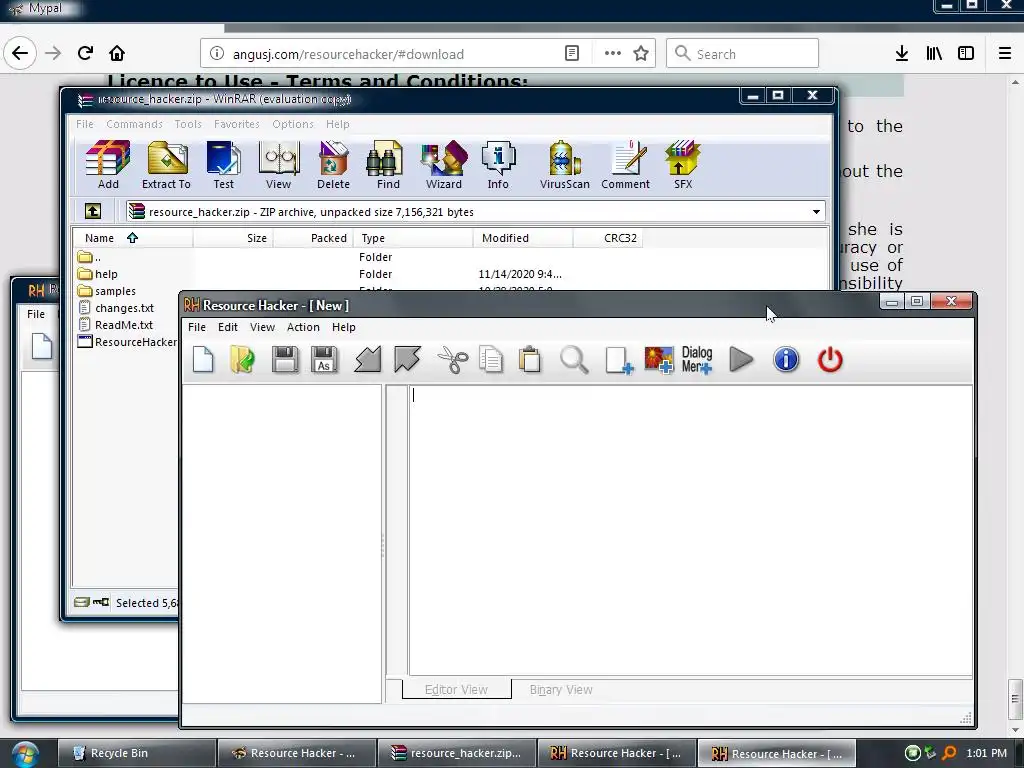
Task: Click the SFX icon in WinRAR toolbar
Action: 682,165
